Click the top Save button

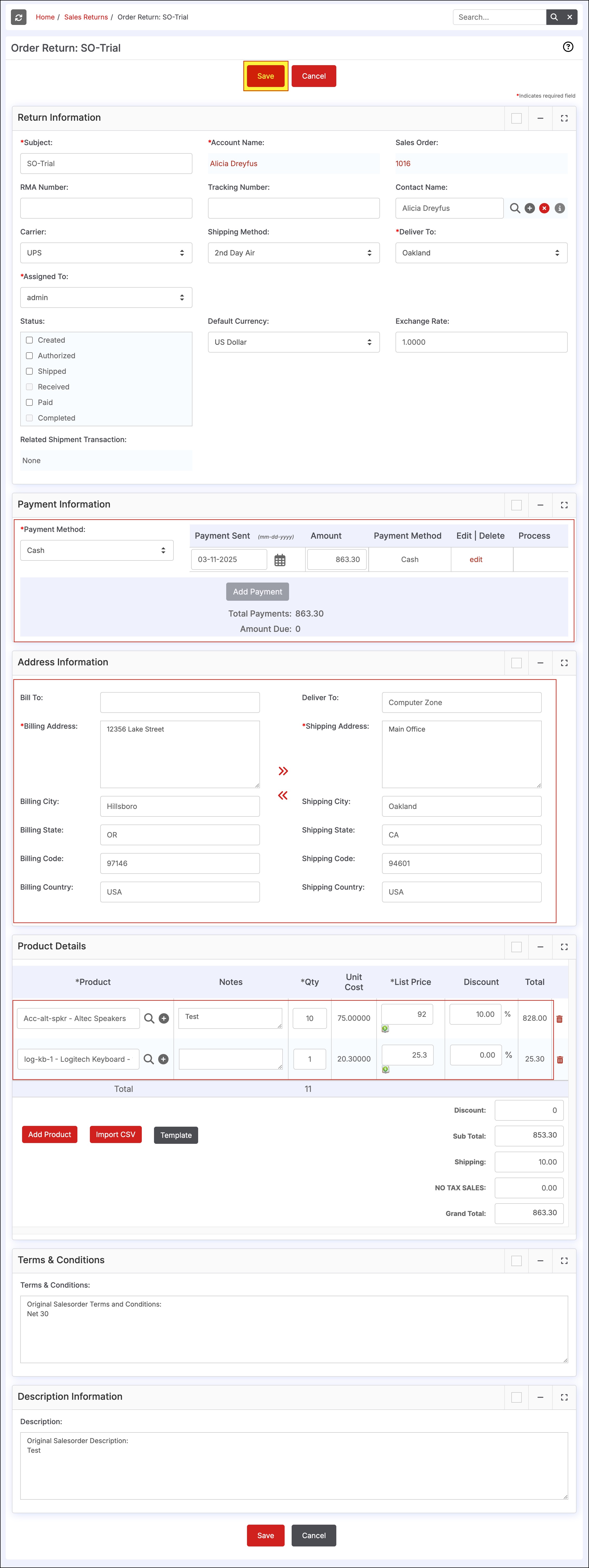[x=266, y=76]
